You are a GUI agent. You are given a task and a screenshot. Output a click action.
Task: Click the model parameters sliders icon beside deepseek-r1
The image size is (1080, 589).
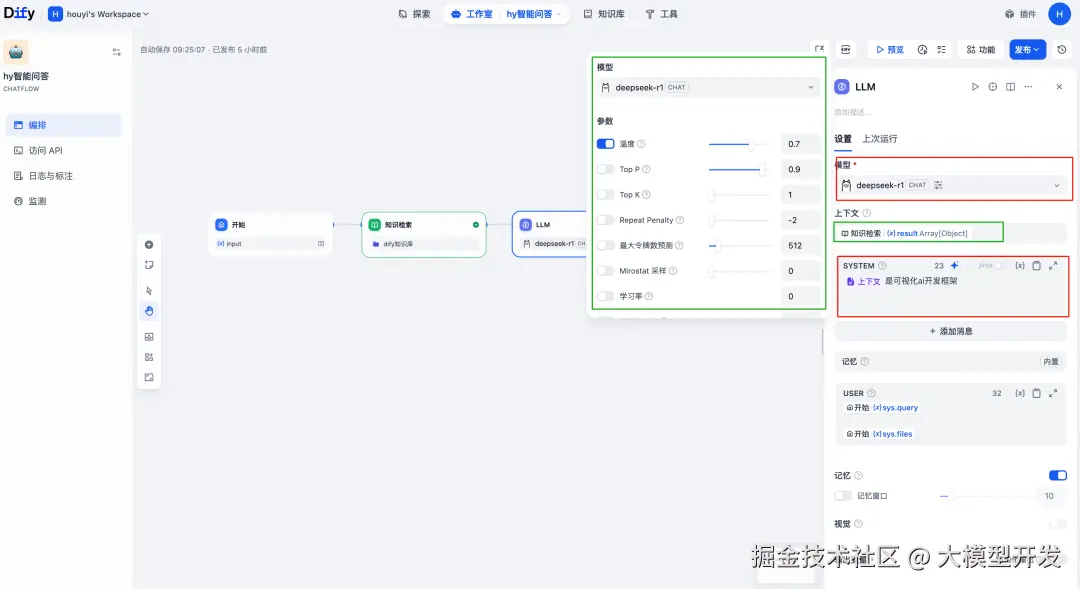938,185
